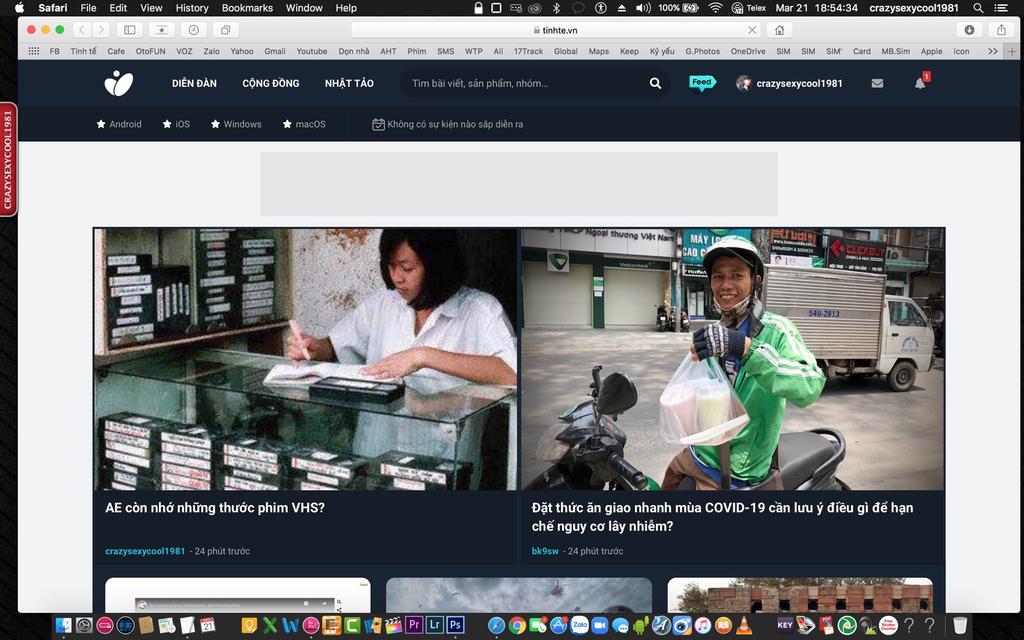Show Safari sidebar button
The height and width of the screenshot is (640, 1024).
coord(130,30)
